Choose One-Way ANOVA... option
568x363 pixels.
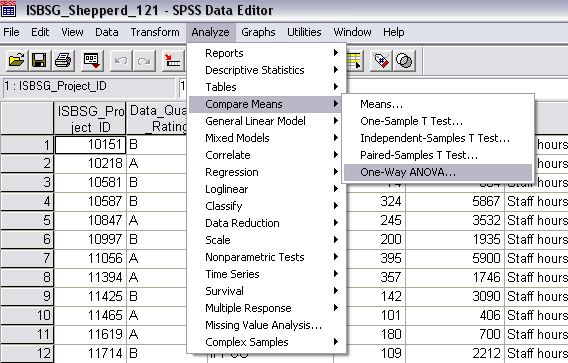tap(438, 173)
